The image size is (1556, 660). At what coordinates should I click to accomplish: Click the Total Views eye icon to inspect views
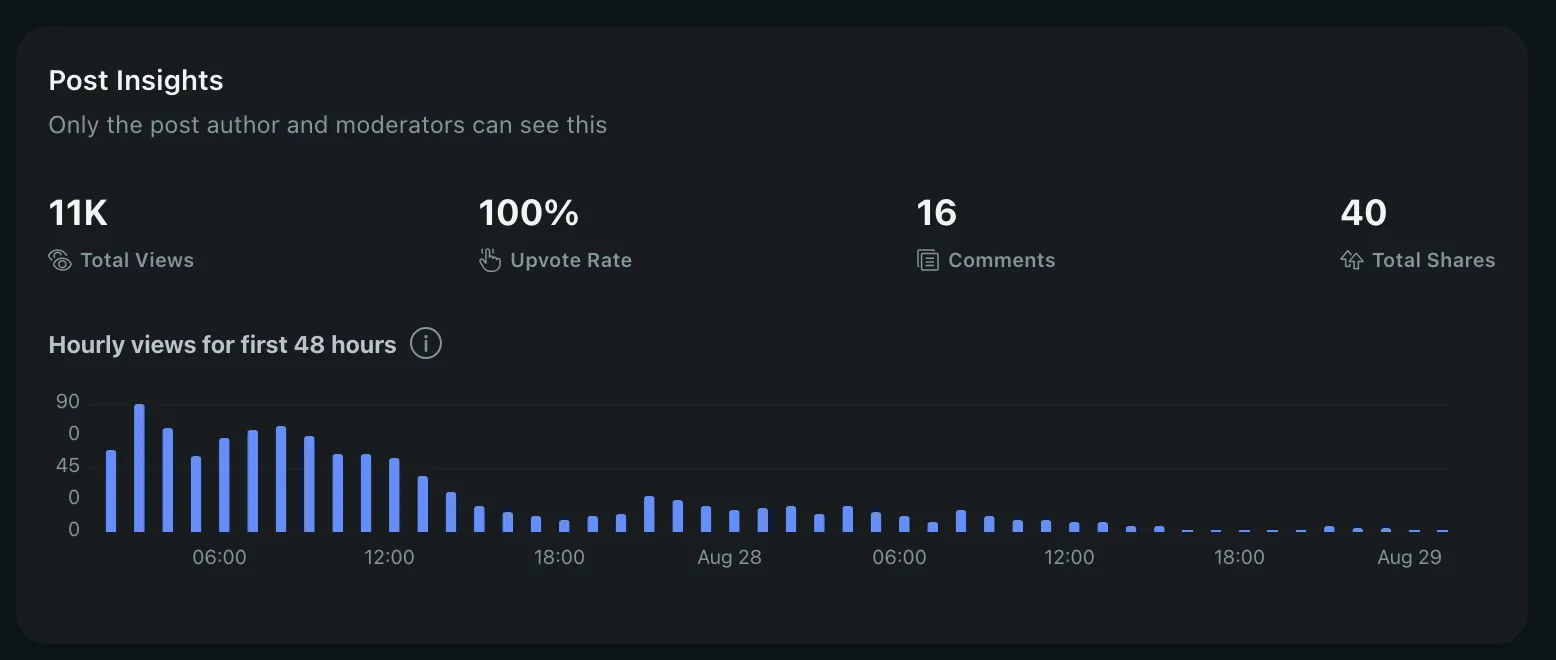(59, 259)
